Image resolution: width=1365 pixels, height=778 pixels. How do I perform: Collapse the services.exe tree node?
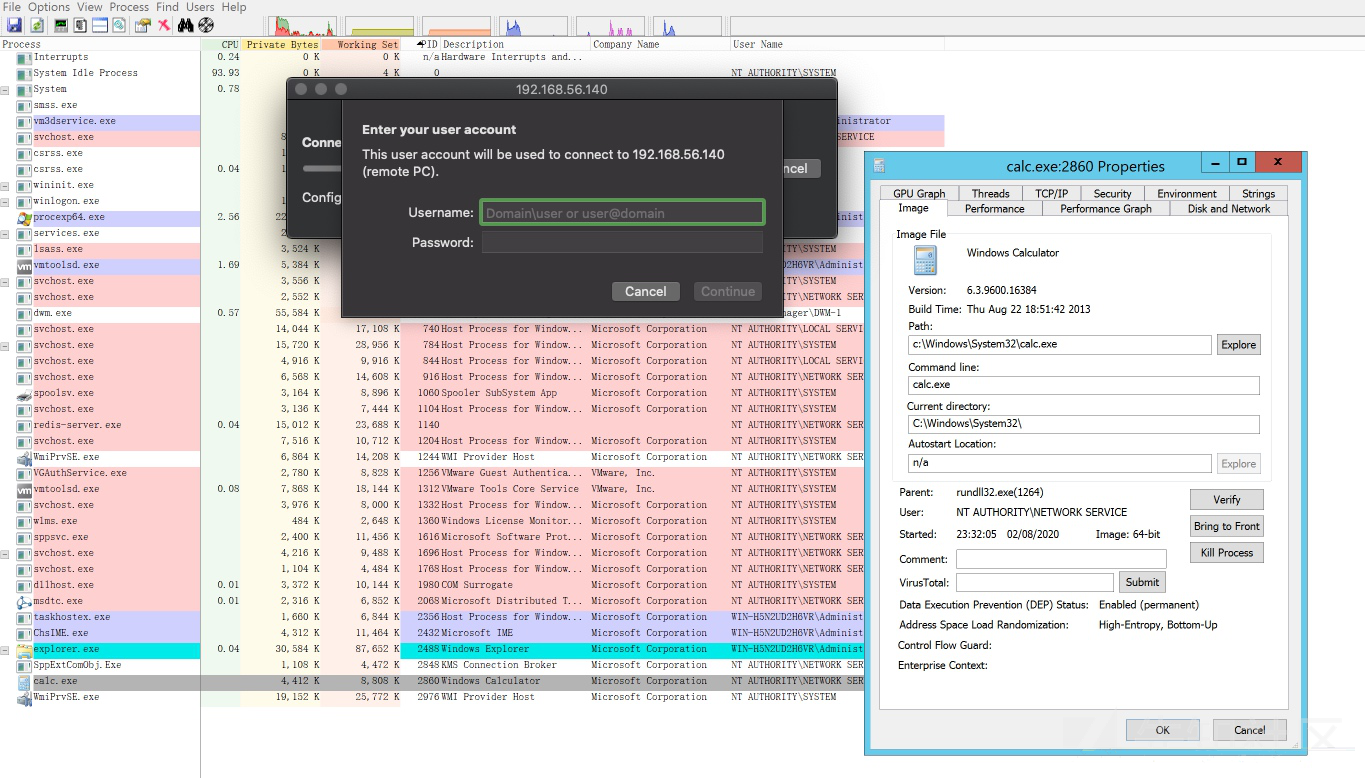[x=5, y=233]
